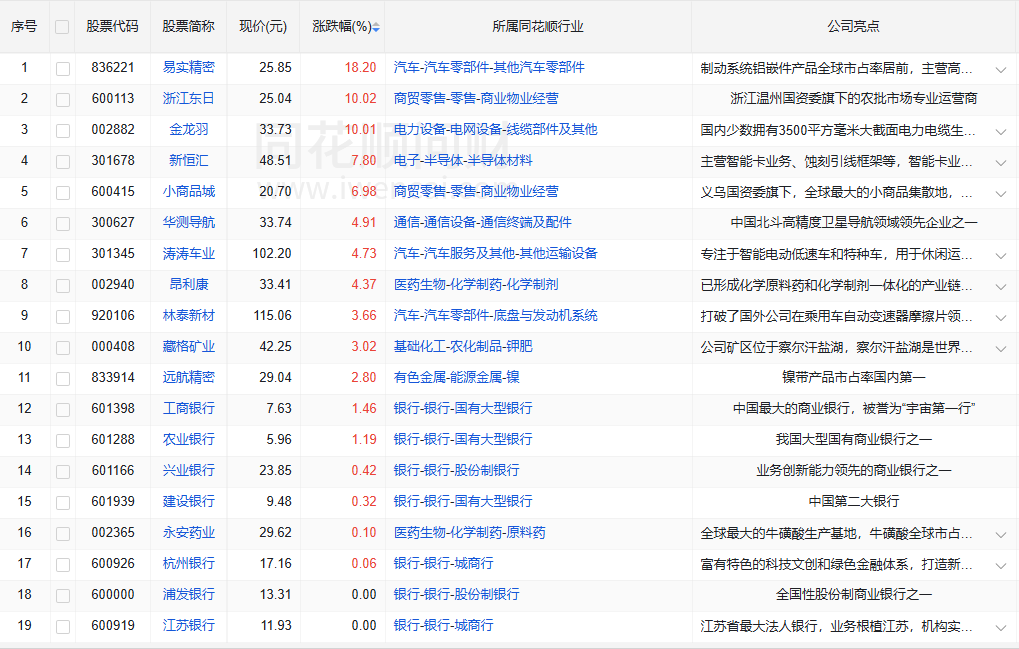Screen dimensions: 1019x649
Task: Click change value 18.20
Action: coord(361,67)
